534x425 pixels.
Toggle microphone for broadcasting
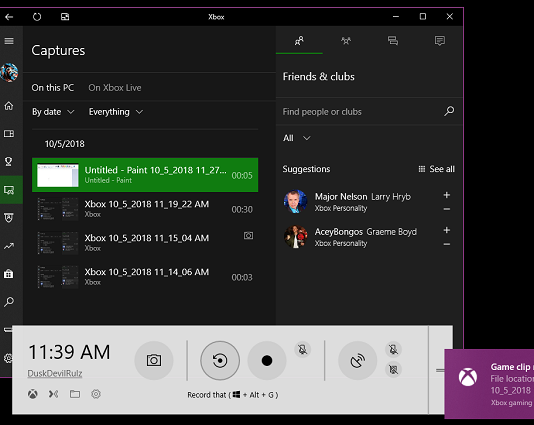pyautogui.click(x=393, y=349)
